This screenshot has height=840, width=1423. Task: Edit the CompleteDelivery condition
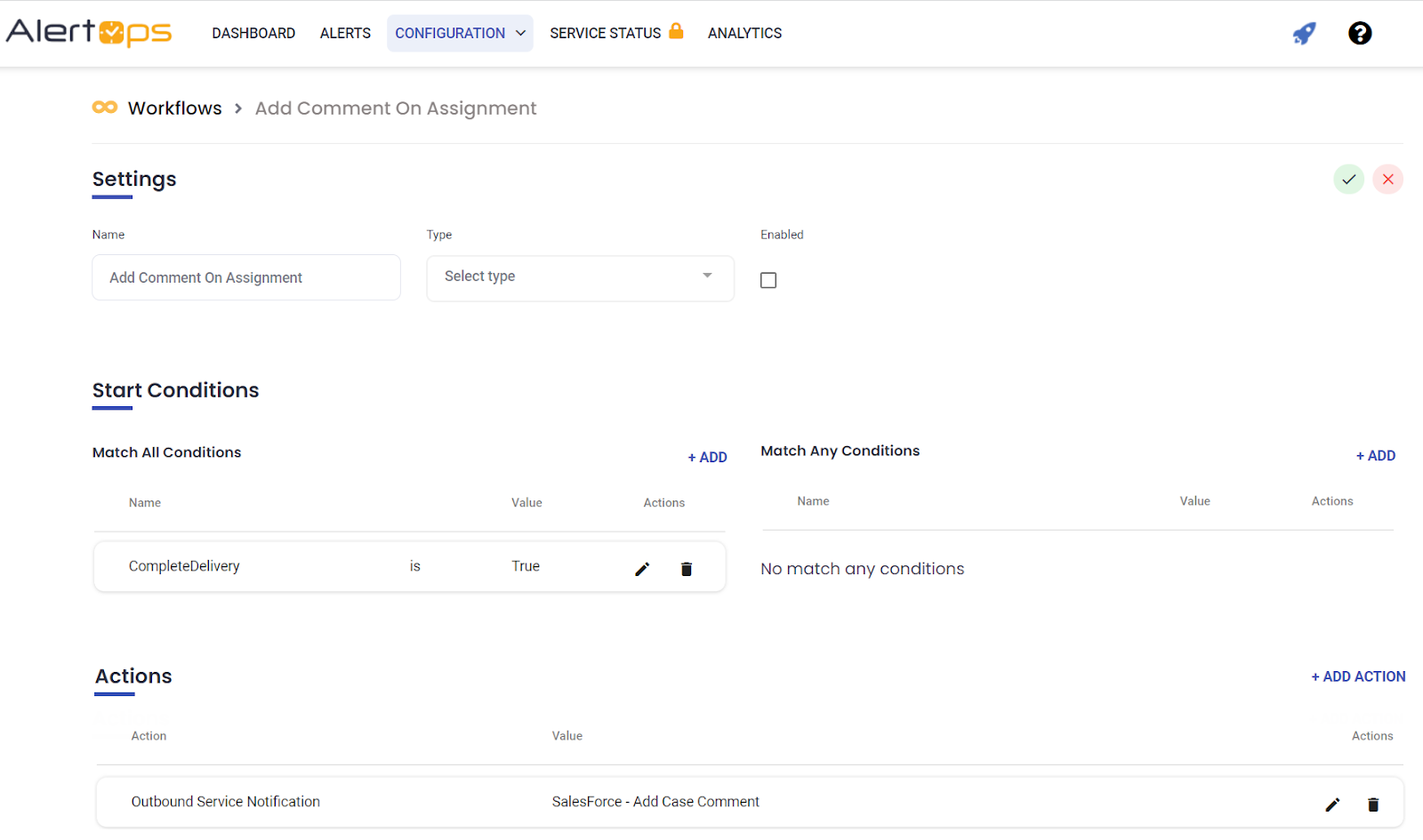642,569
